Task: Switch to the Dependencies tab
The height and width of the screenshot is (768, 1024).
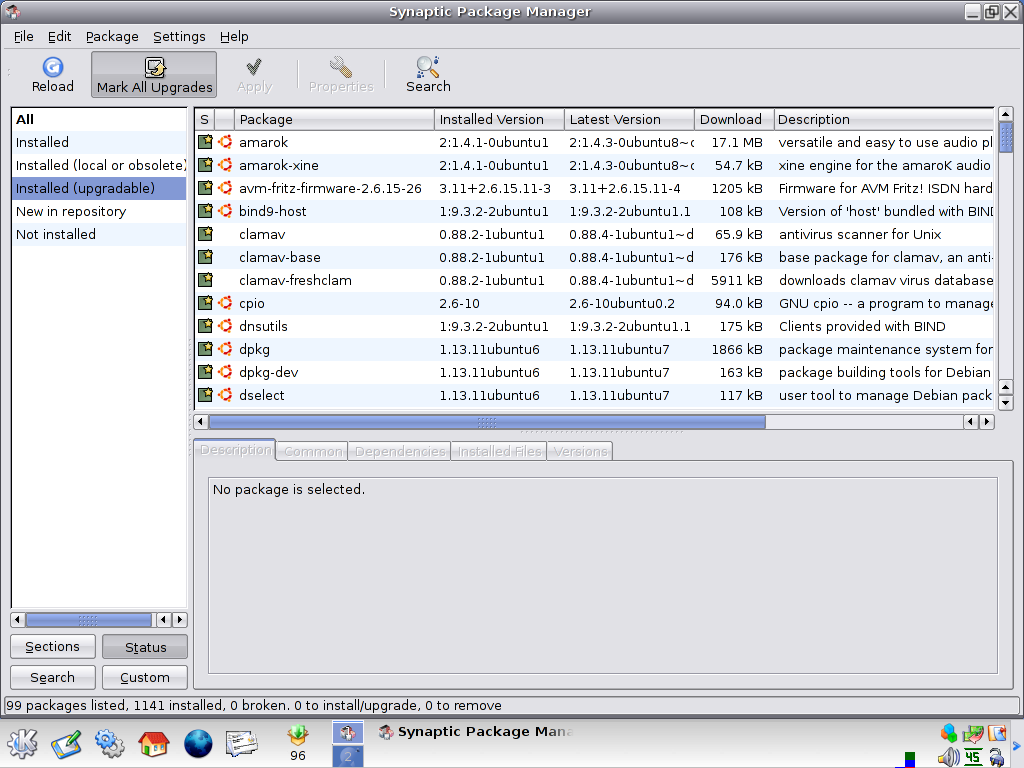Action: tap(400, 451)
